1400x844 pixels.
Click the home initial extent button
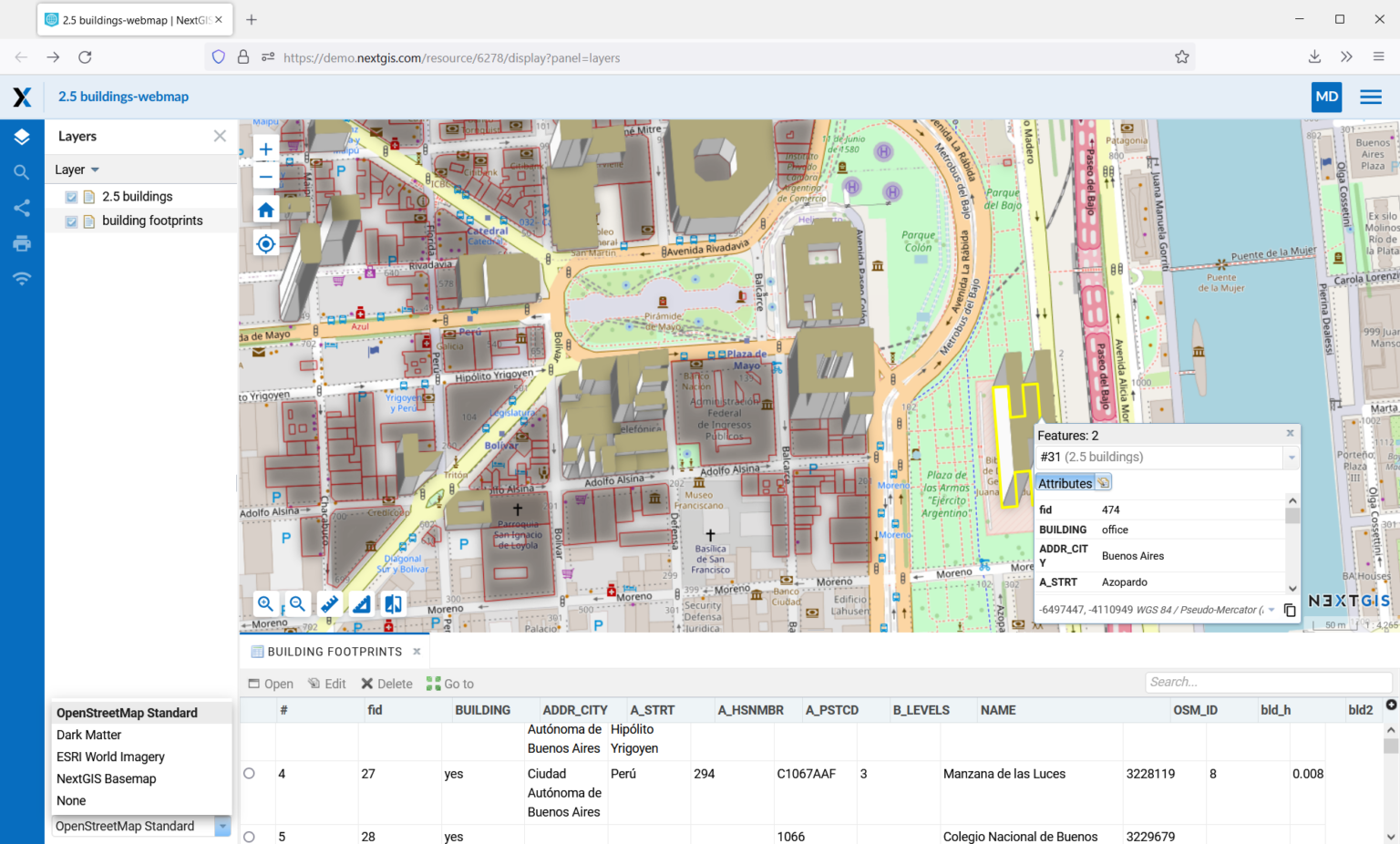[x=265, y=211]
